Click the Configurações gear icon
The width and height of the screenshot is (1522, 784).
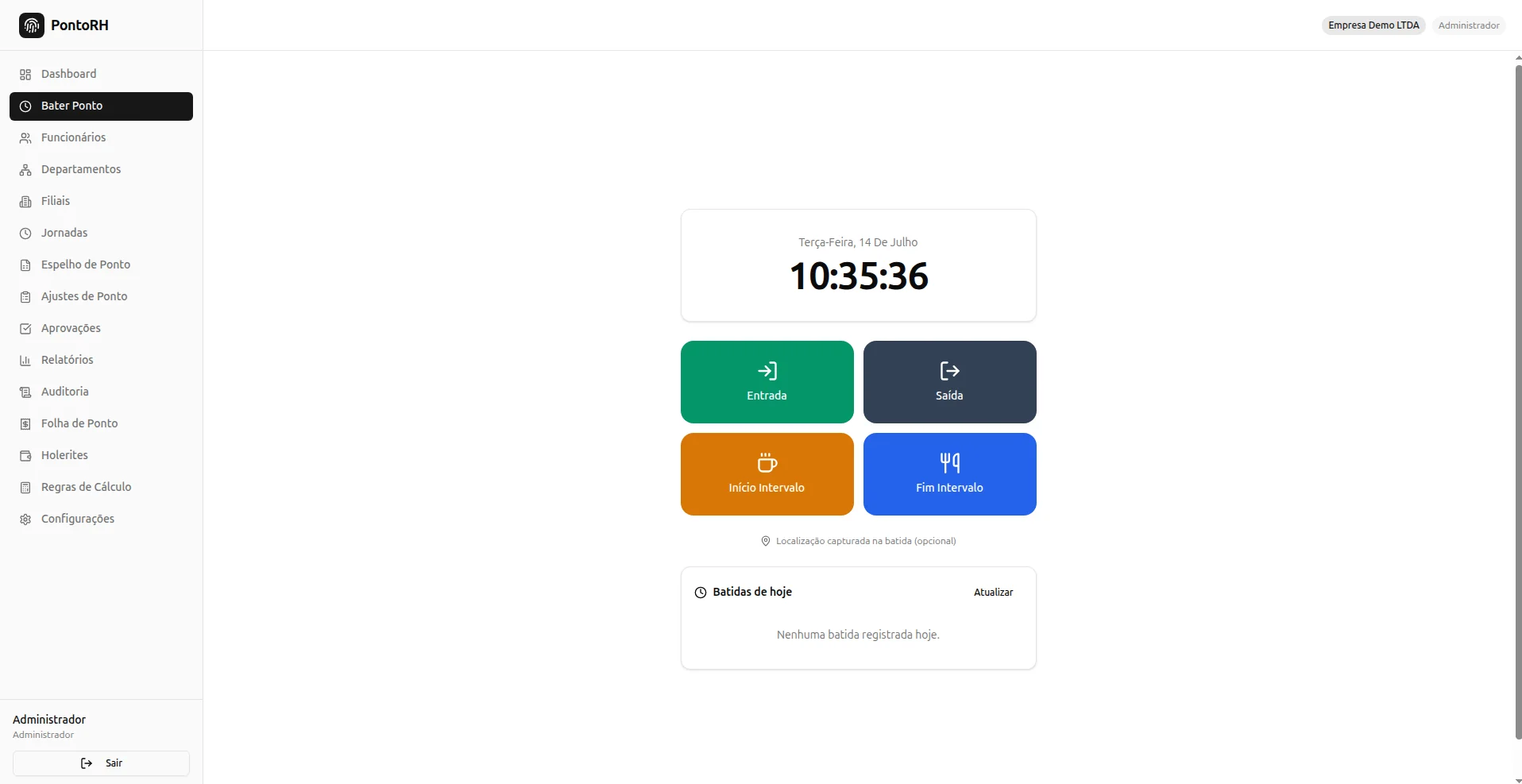click(25, 519)
